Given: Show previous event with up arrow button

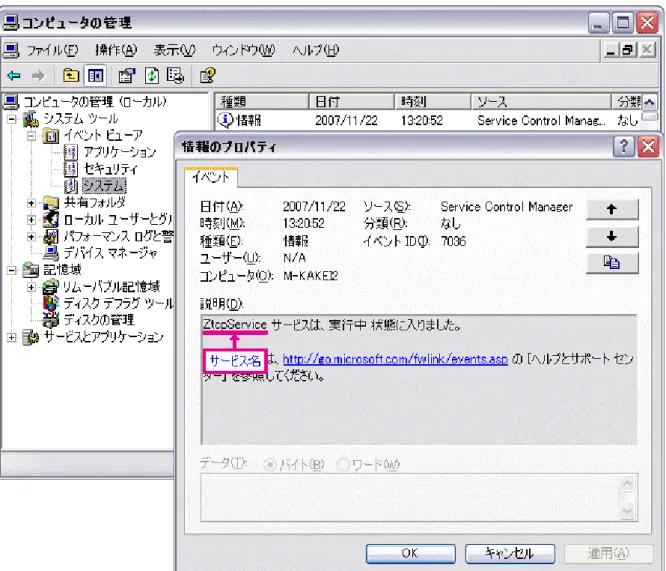Looking at the screenshot, I should pyautogui.click(x=612, y=209).
